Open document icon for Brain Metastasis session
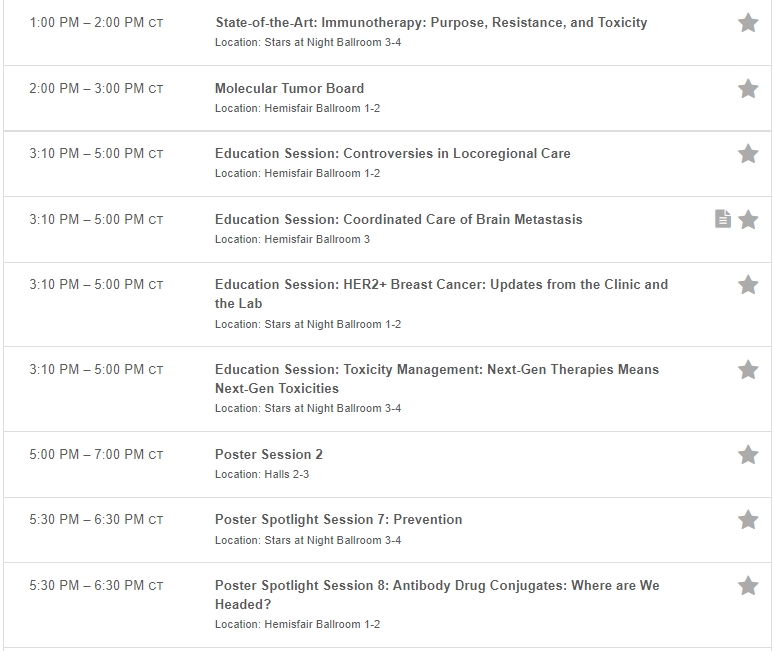 point(723,219)
